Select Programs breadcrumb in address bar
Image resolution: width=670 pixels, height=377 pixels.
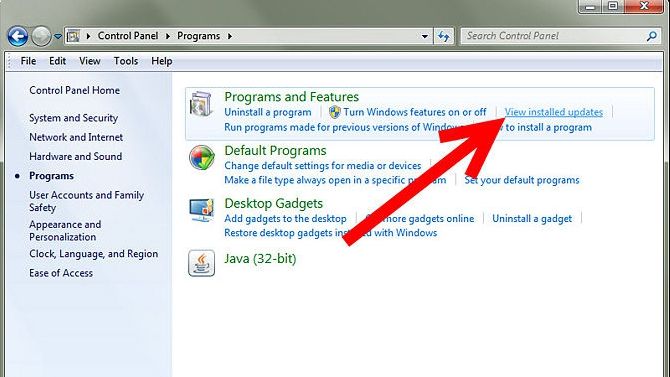point(198,36)
